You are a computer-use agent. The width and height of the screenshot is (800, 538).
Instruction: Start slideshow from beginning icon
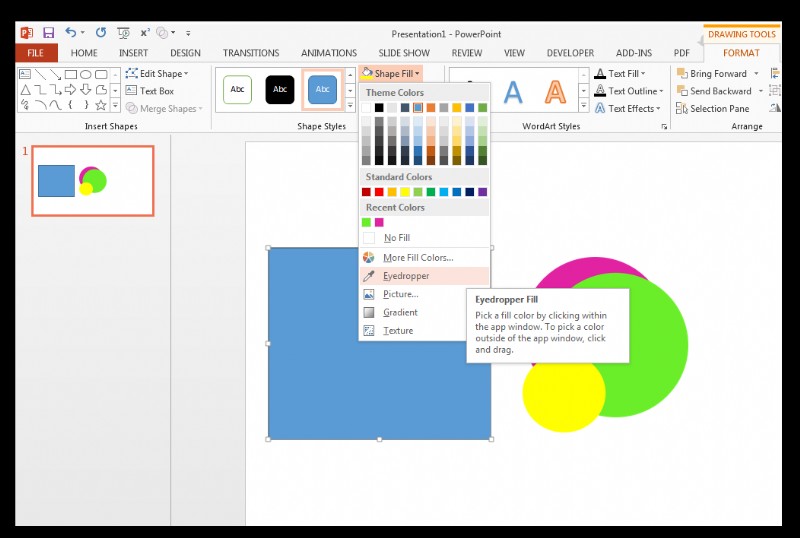pyautogui.click(x=123, y=33)
